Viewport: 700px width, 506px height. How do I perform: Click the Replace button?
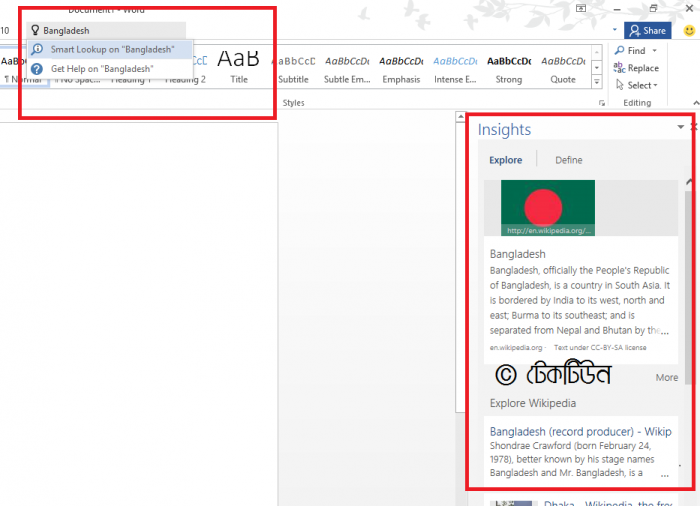(x=636, y=68)
